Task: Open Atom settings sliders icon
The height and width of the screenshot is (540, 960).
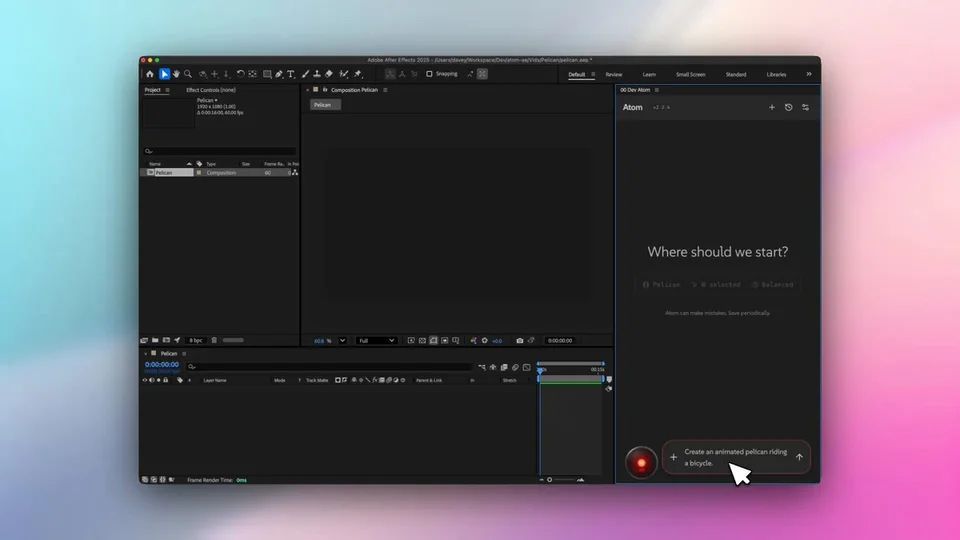Action: point(806,107)
